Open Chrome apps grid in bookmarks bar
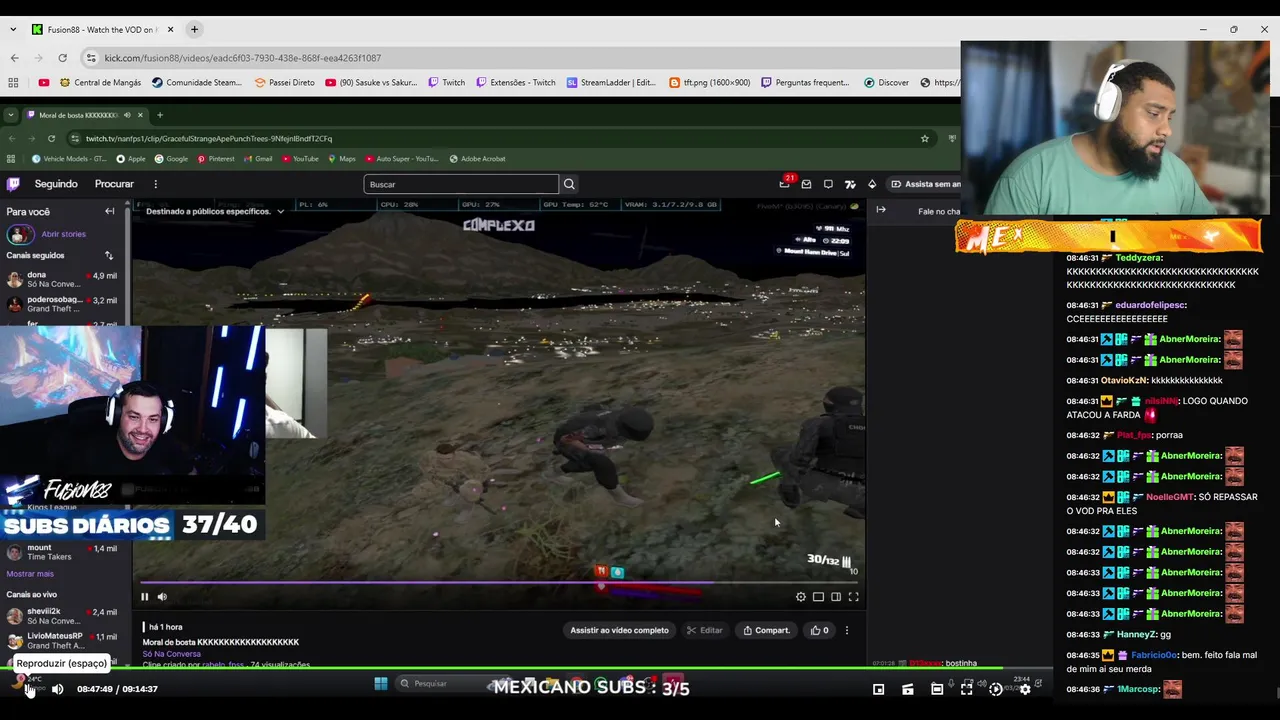This screenshot has height=720, width=1280. [13, 83]
